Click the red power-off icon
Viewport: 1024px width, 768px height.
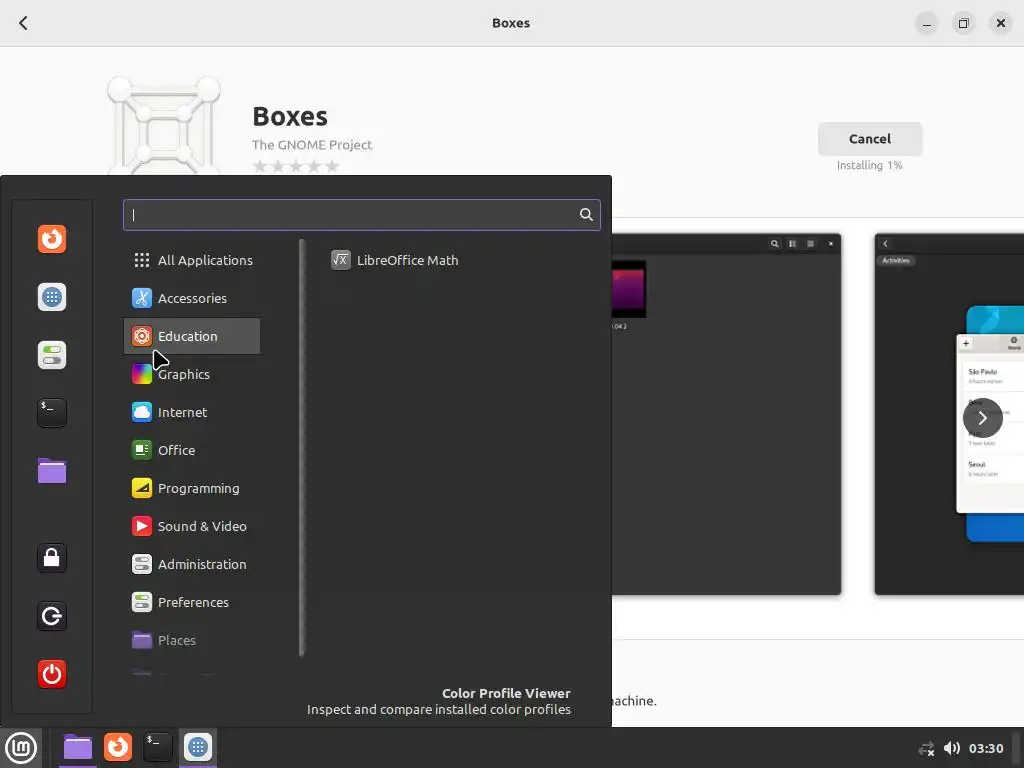click(x=52, y=674)
